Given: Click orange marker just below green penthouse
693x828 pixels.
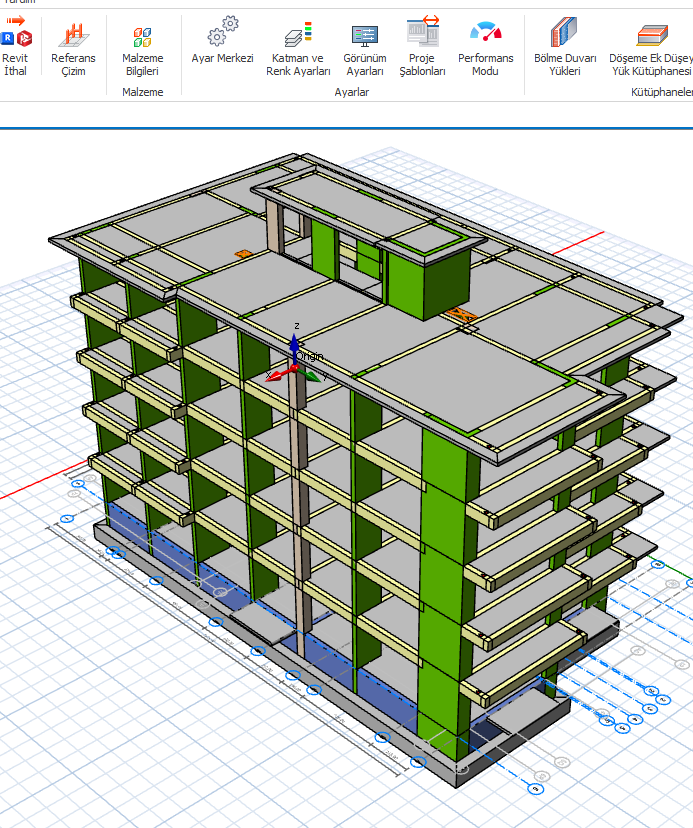Looking at the screenshot, I should (460, 315).
